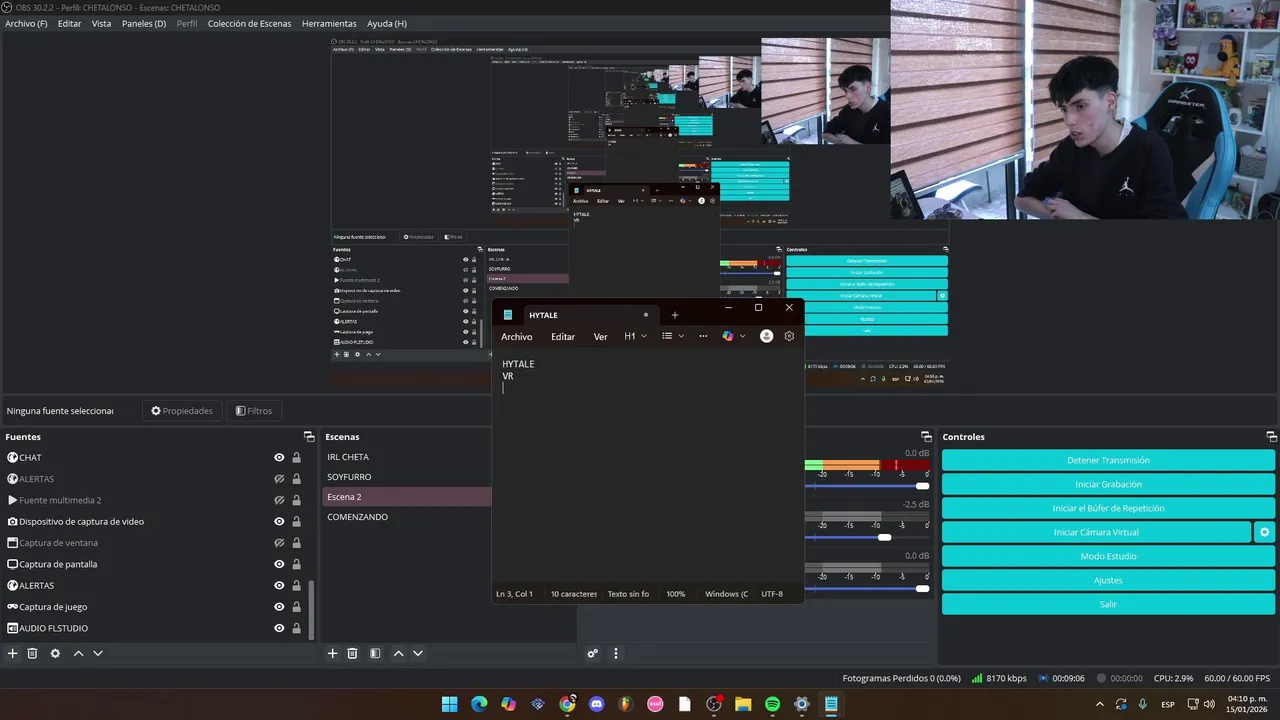
Task: Move source up with the Fuentes up arrow
Action: pyautogui.click(x=78, y=653)
